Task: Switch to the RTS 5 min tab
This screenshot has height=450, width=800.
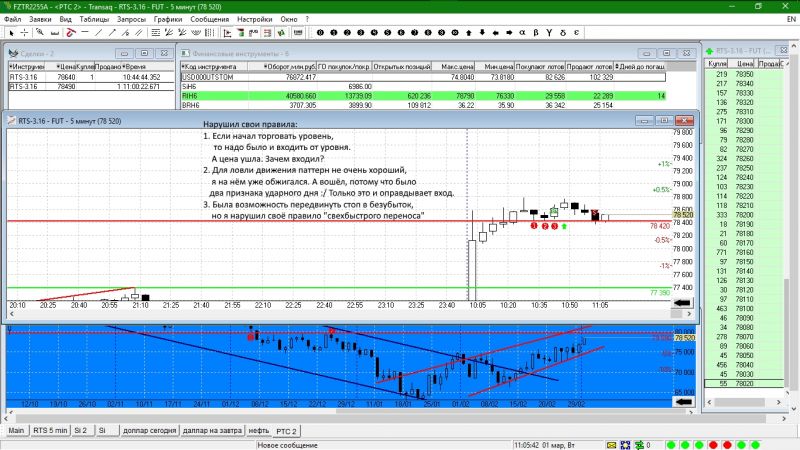Action: [x=50, y=431]
